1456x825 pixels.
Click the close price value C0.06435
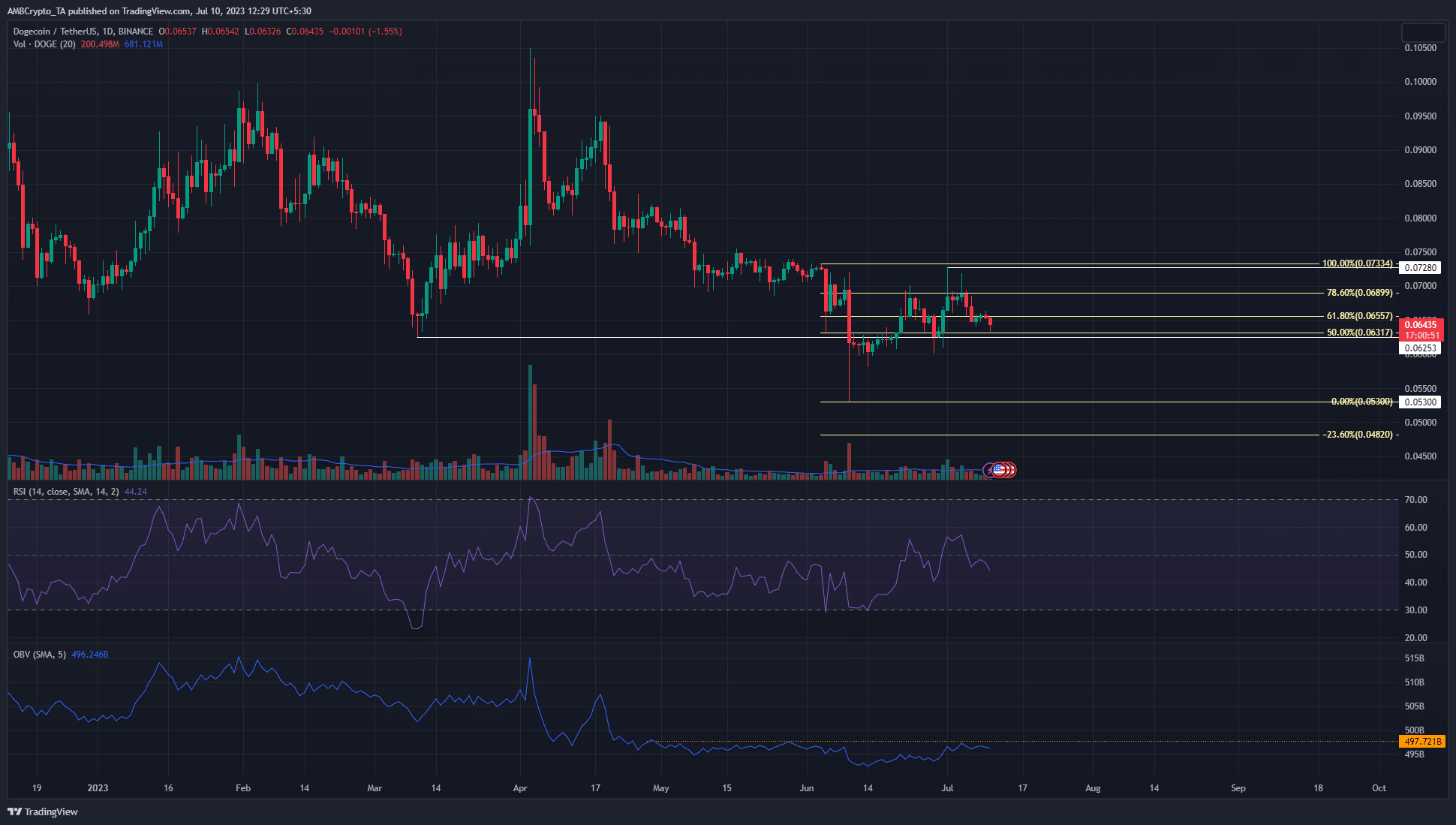point(305,32)
